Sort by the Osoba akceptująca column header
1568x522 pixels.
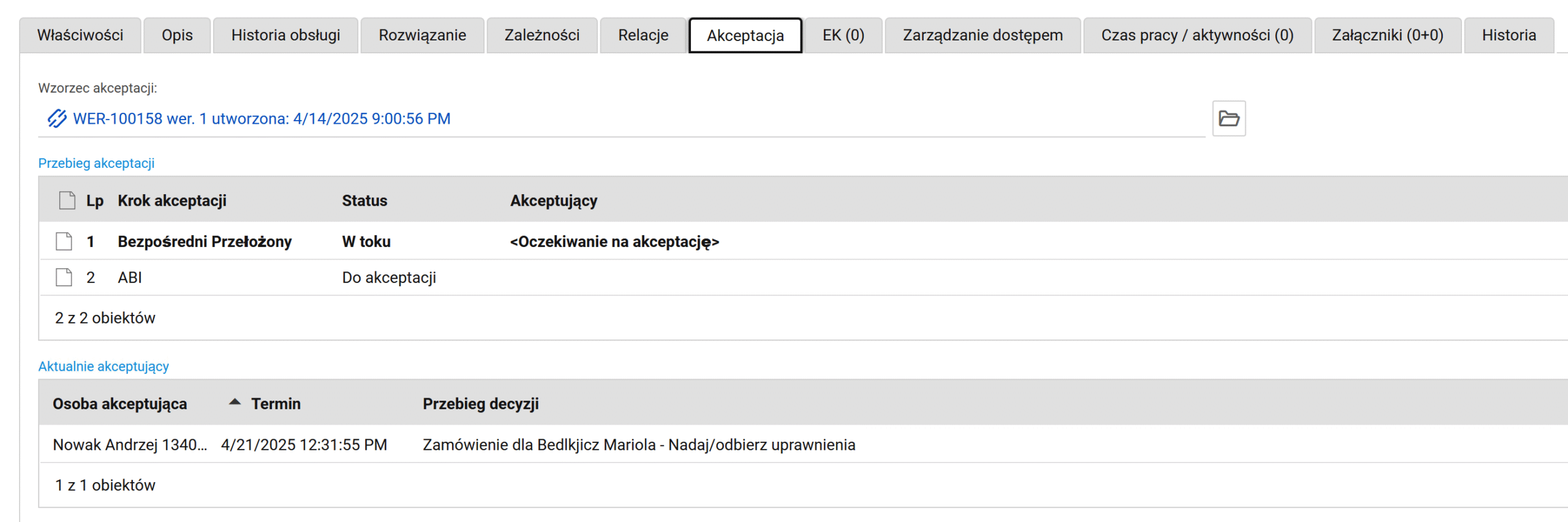pyautogui.click(x=120, y=404)
